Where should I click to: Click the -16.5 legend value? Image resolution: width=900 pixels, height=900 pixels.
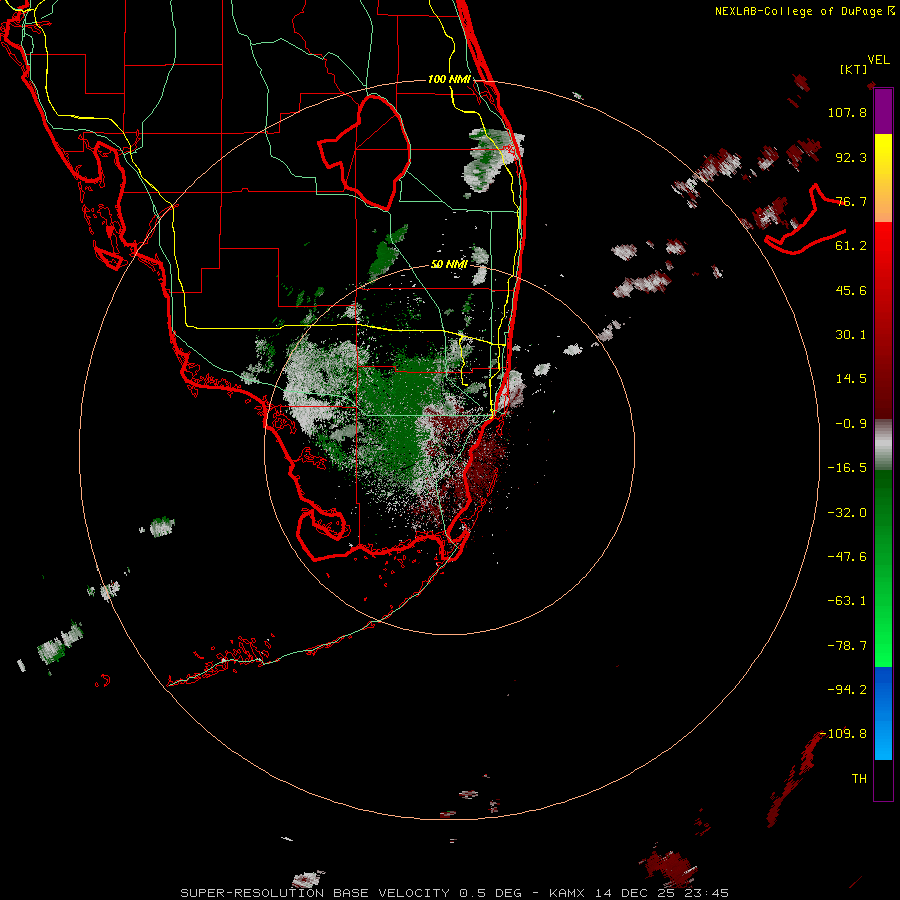click(x=847, y=468)
